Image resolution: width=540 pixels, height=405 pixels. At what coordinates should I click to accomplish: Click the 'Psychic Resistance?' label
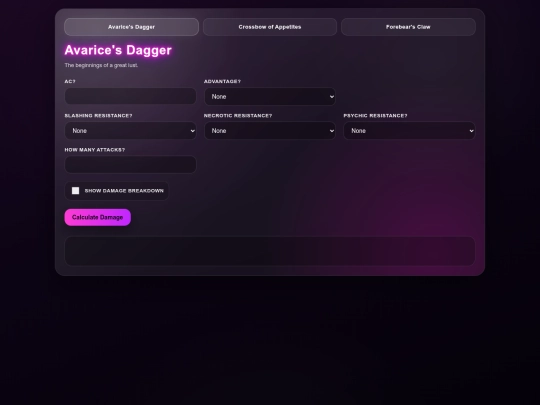[x=375, y=115]
